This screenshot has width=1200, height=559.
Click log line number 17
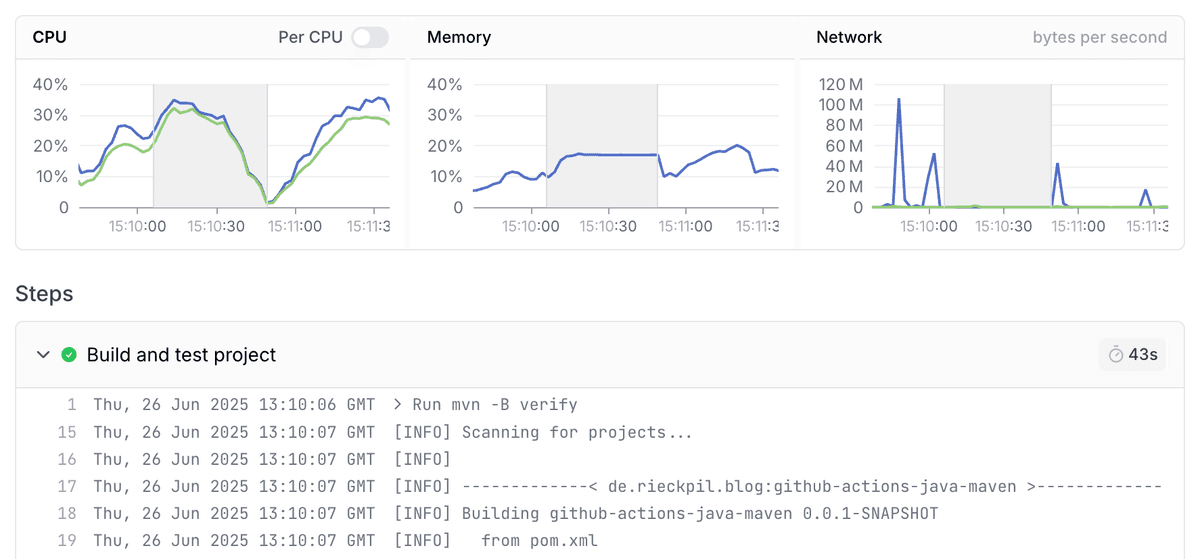[67, 487]
